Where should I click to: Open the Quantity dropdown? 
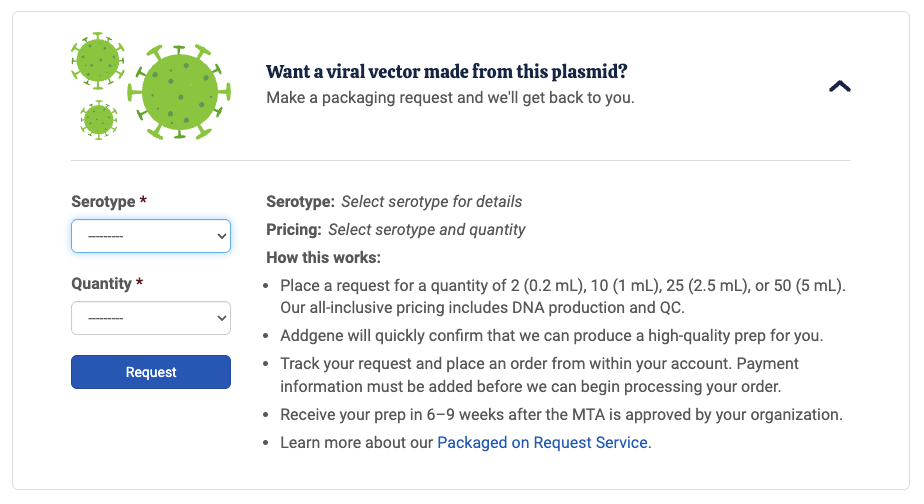[x=151, y=319]
